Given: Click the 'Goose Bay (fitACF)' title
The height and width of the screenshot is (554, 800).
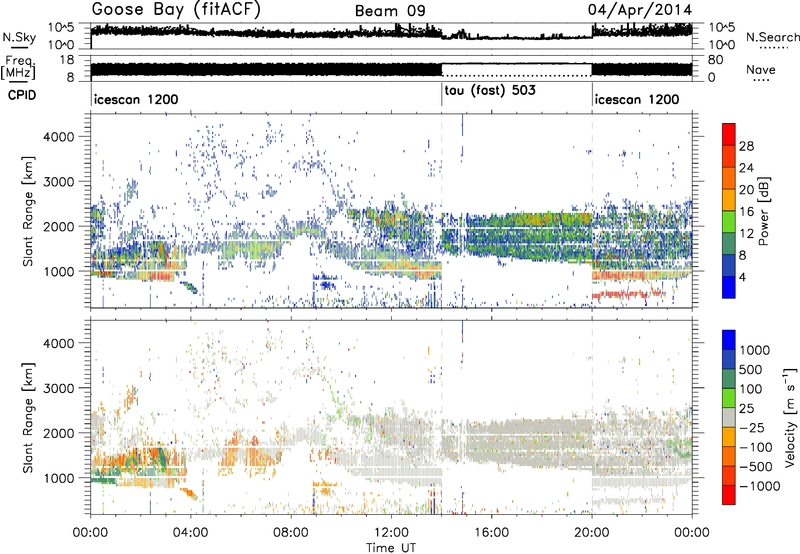Looking at the screenshot, I should tap(176, 10).
